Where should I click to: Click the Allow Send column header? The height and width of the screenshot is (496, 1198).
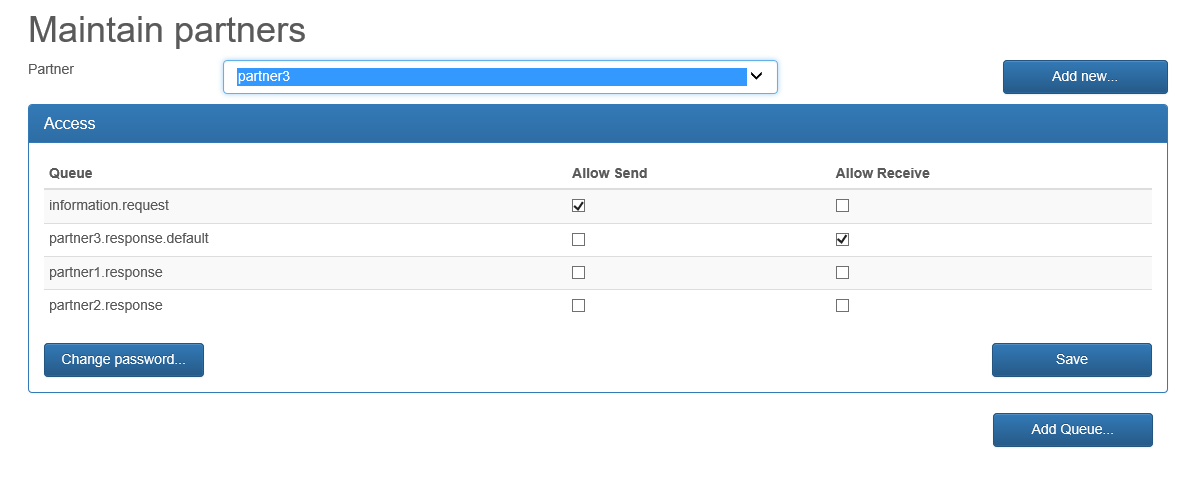pos(609,173)
